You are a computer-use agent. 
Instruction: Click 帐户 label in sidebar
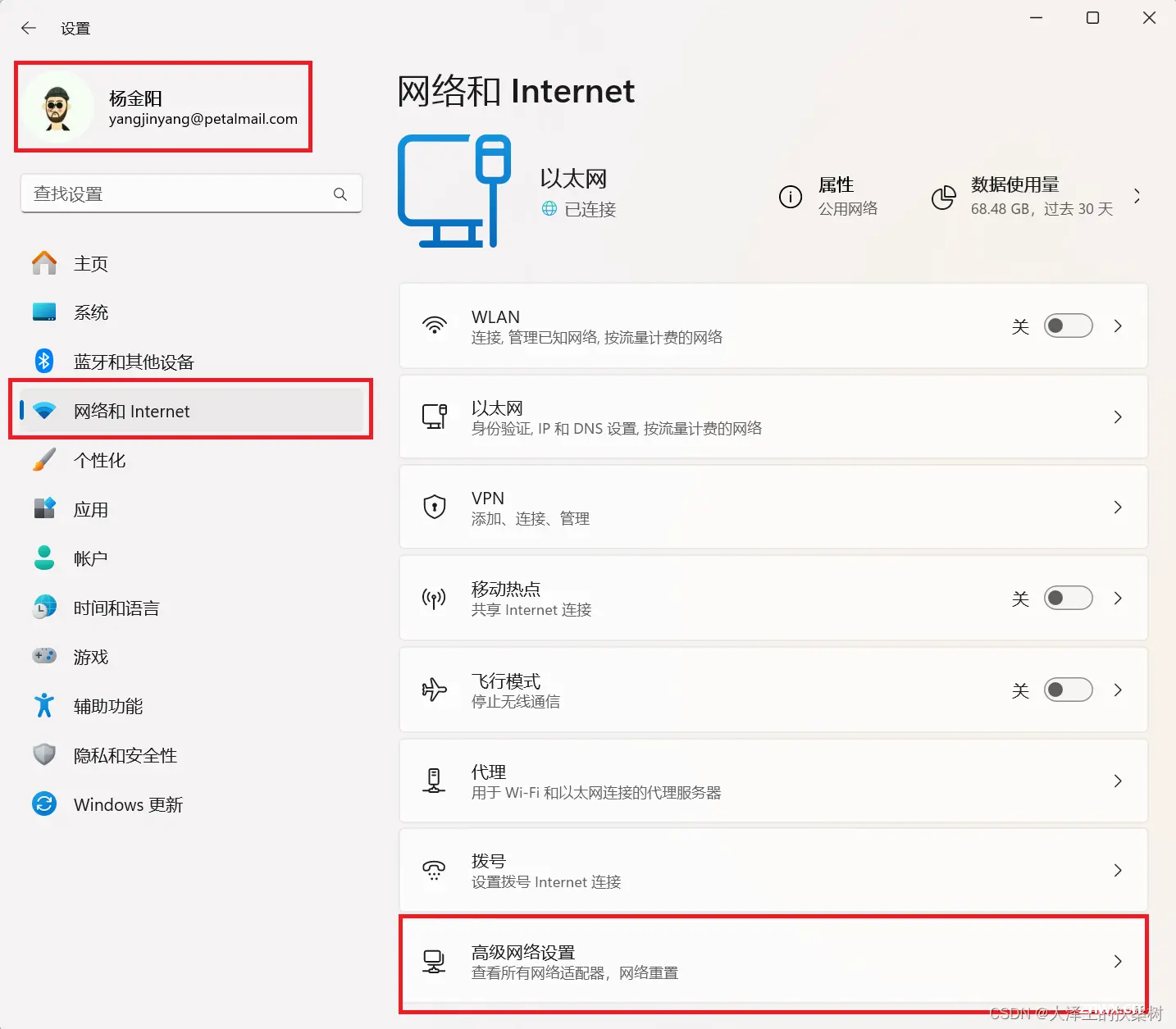coord(91,558)
